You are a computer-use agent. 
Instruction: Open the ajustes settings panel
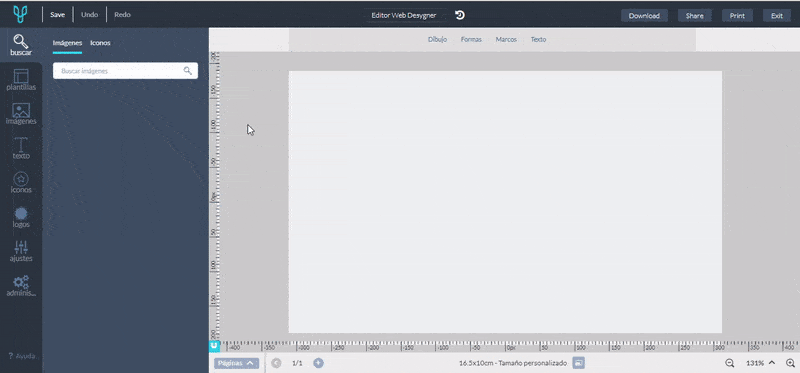[x=21, y=251]
